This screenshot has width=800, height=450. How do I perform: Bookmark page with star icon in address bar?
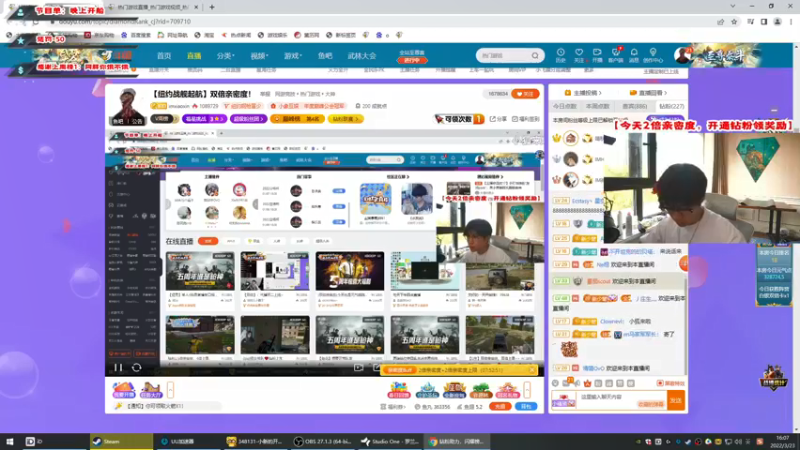coord(734,22)
